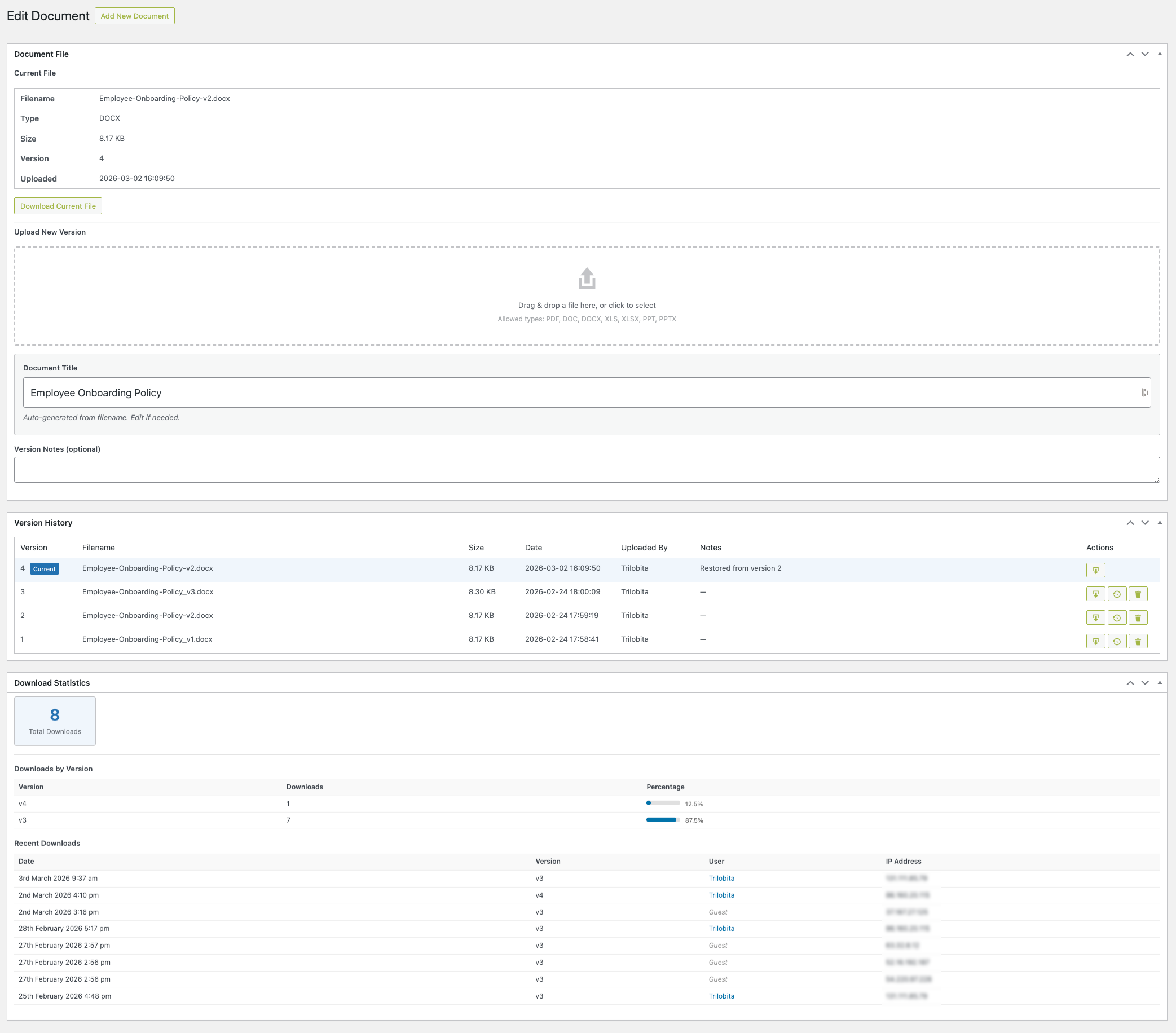Download version 2 file icon
The image size is (1176, 1033).
(1095, 618)
